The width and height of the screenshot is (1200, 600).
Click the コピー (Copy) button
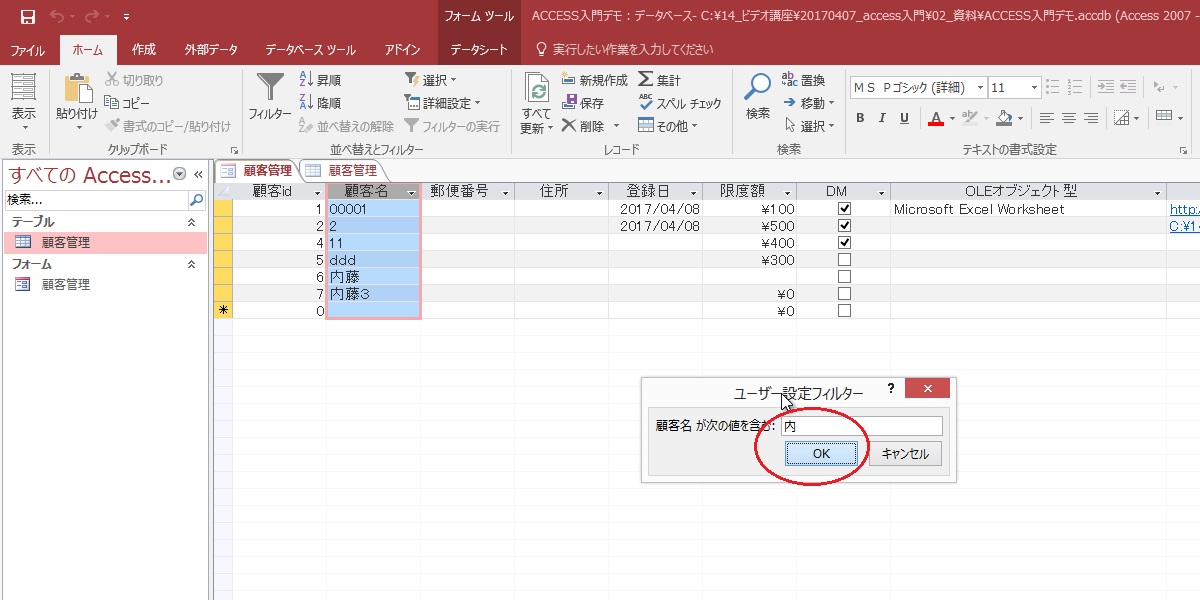(127, 103)
